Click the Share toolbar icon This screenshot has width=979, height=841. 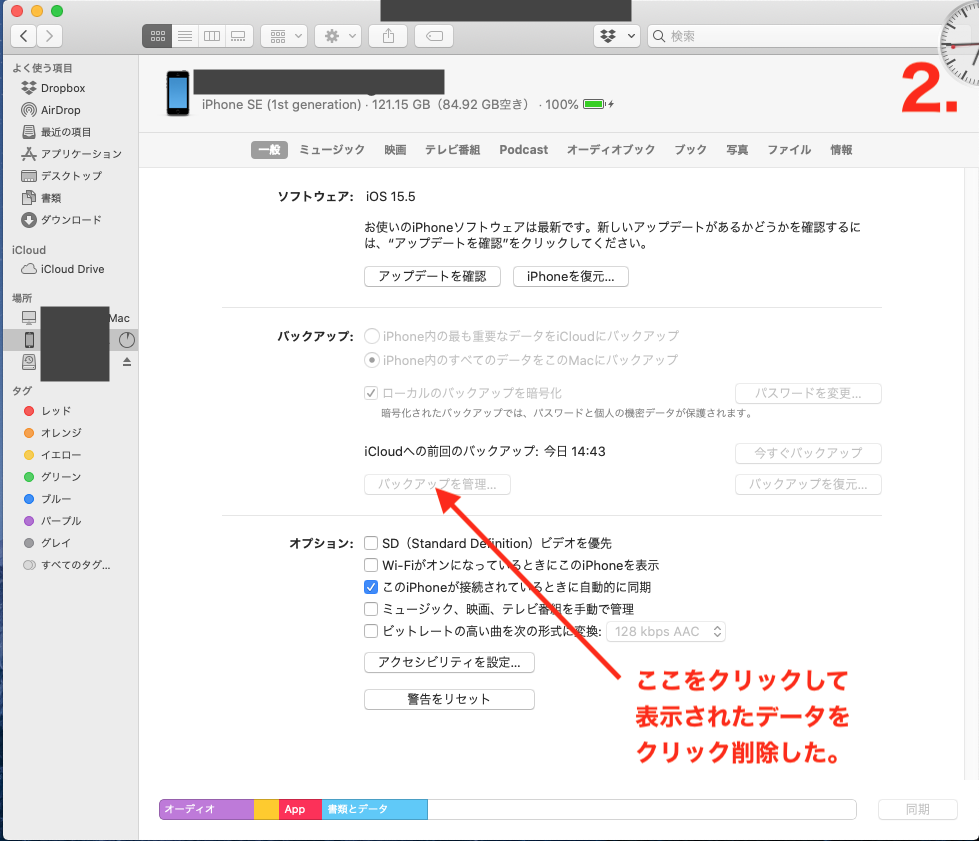pos(387,36)
